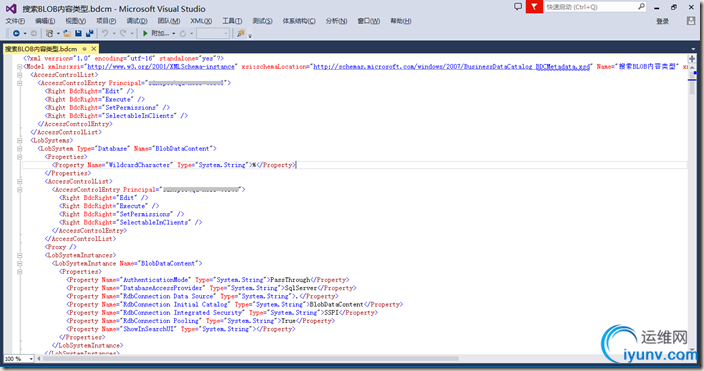Image resolution: width=704 pixels, height=371 pixels.
Task: Click the editor split plus icon
Action: pyautogui.click(x=692, y=59)
